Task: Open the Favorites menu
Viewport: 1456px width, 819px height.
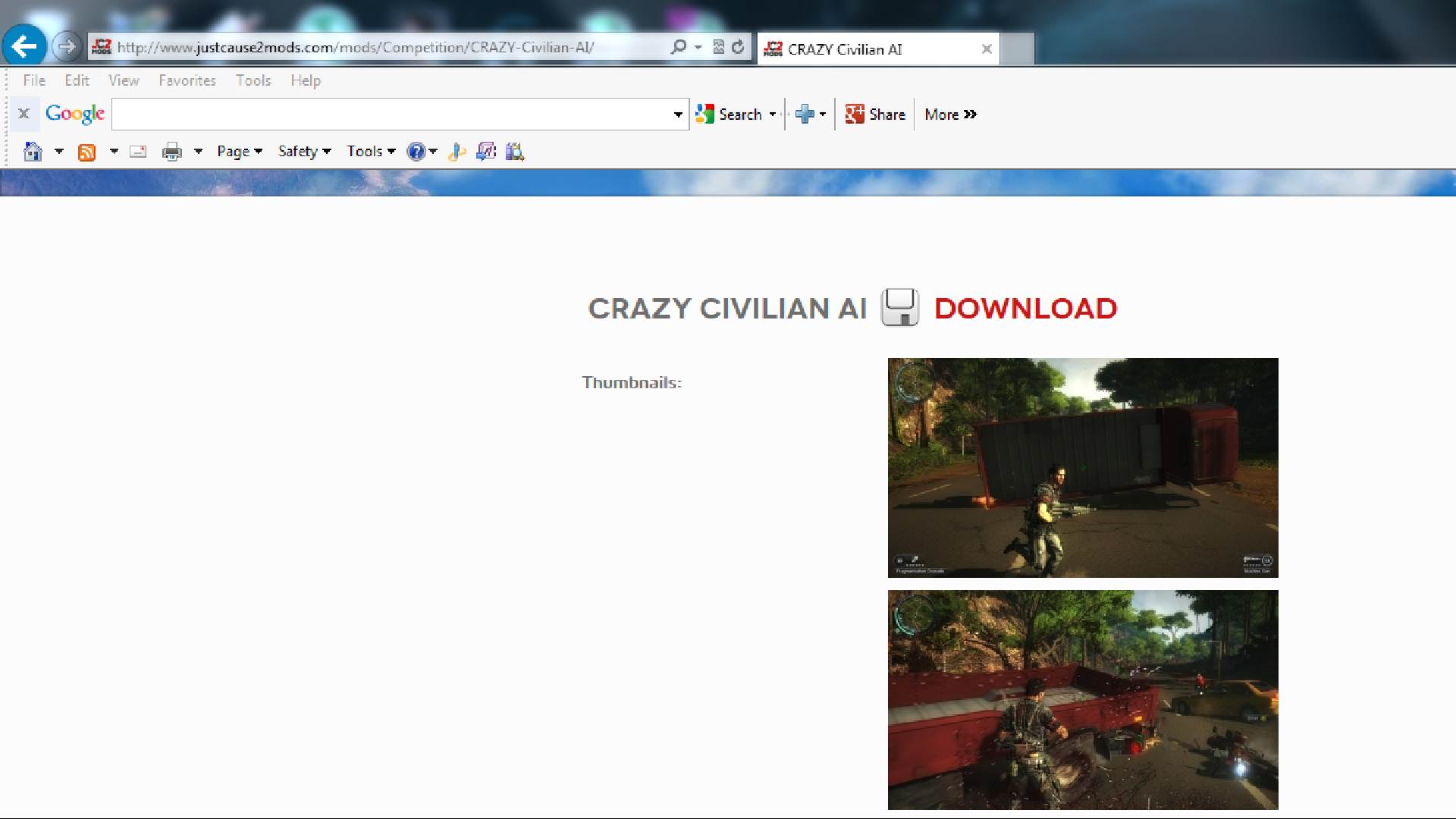Action: pos(187,80)
